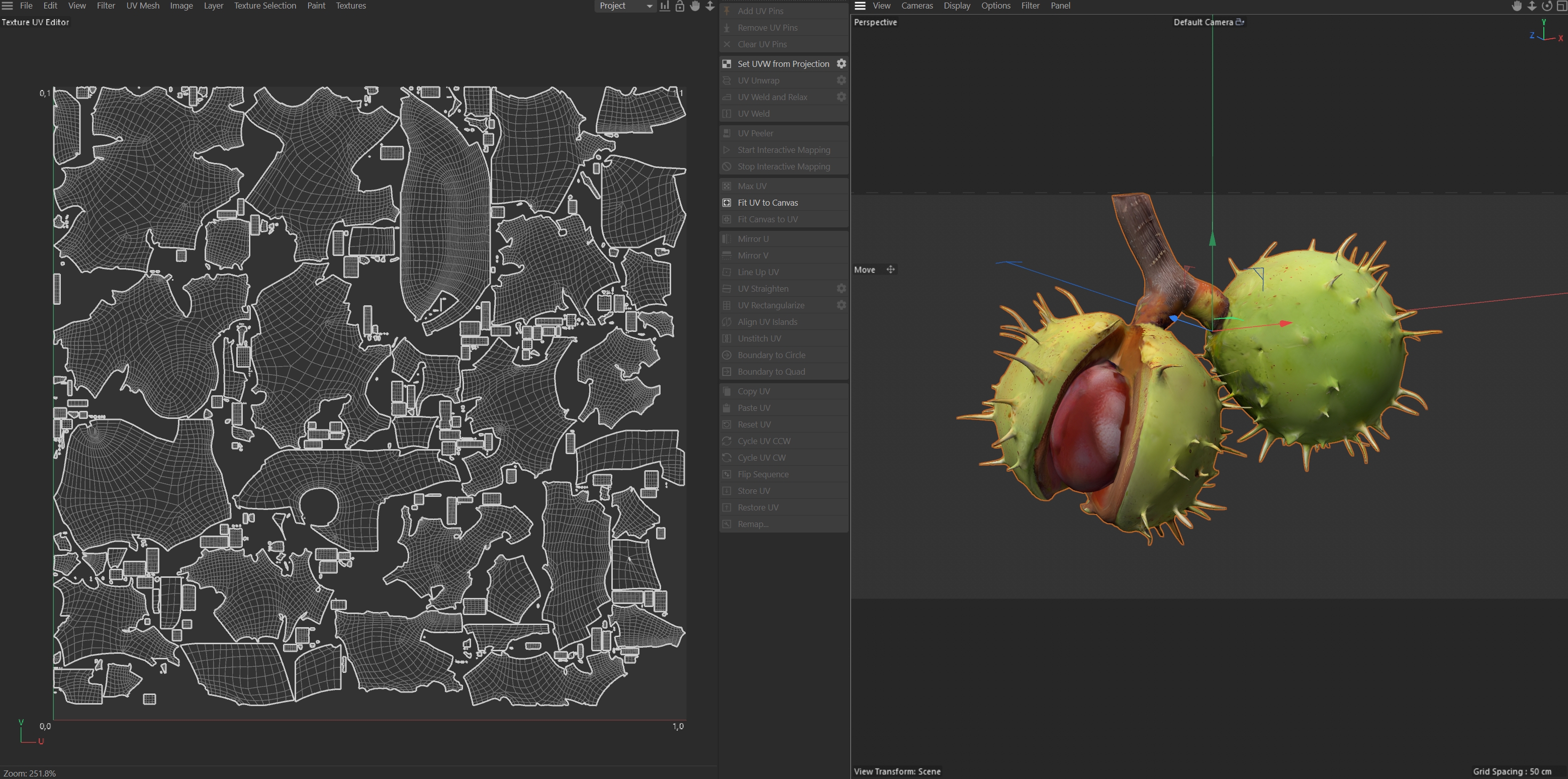The width and height of the screenshot is (1568, 779).
Task: Click the viewport layout toggle icon
Action: (x=1561, y=6)
